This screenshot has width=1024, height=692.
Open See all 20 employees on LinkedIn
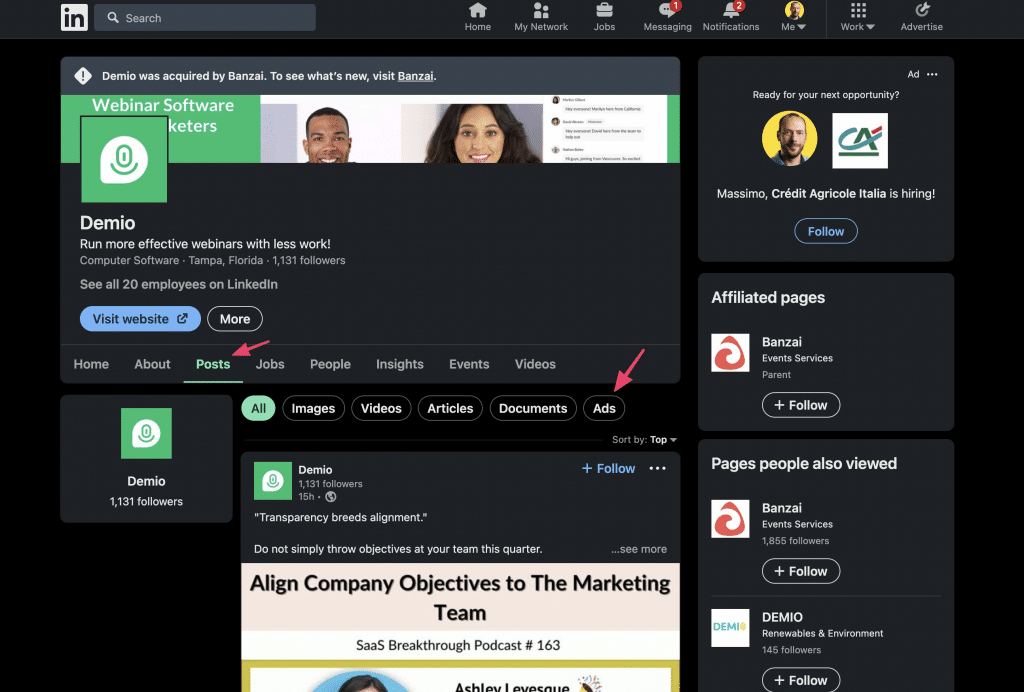[179, 285]
